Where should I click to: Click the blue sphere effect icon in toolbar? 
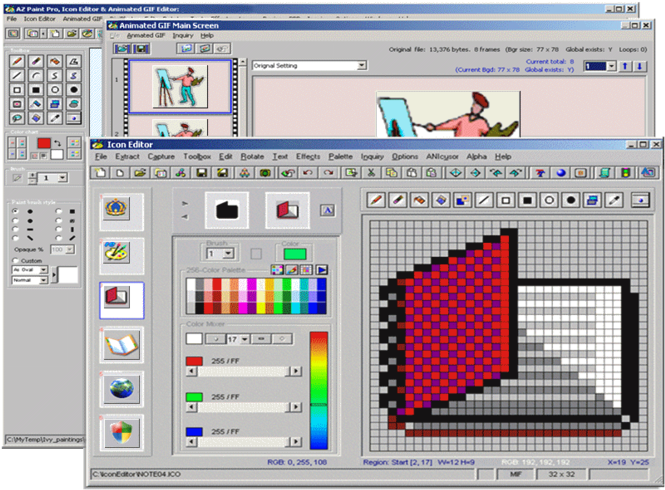tap(561, 173)
